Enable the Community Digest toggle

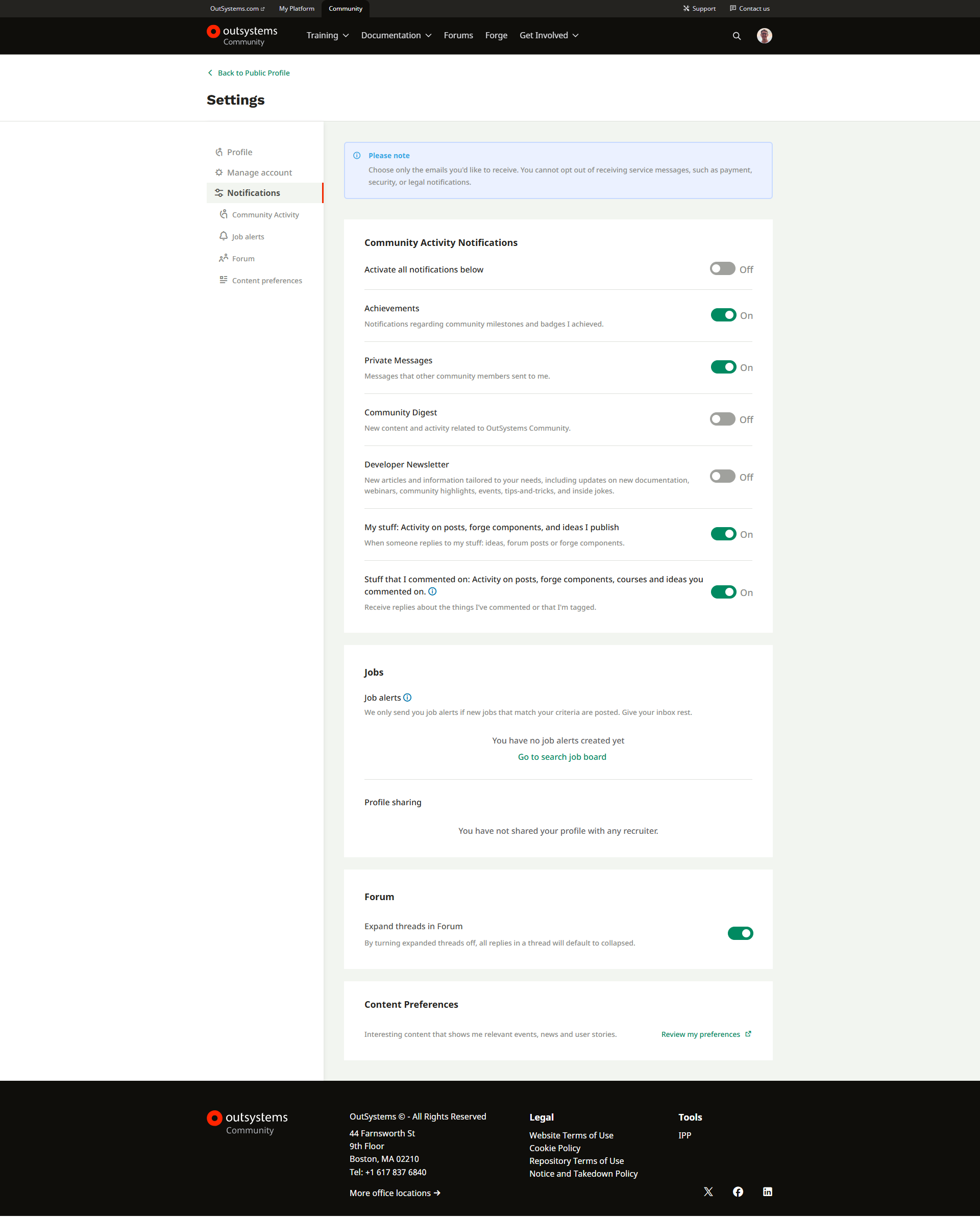722,419
